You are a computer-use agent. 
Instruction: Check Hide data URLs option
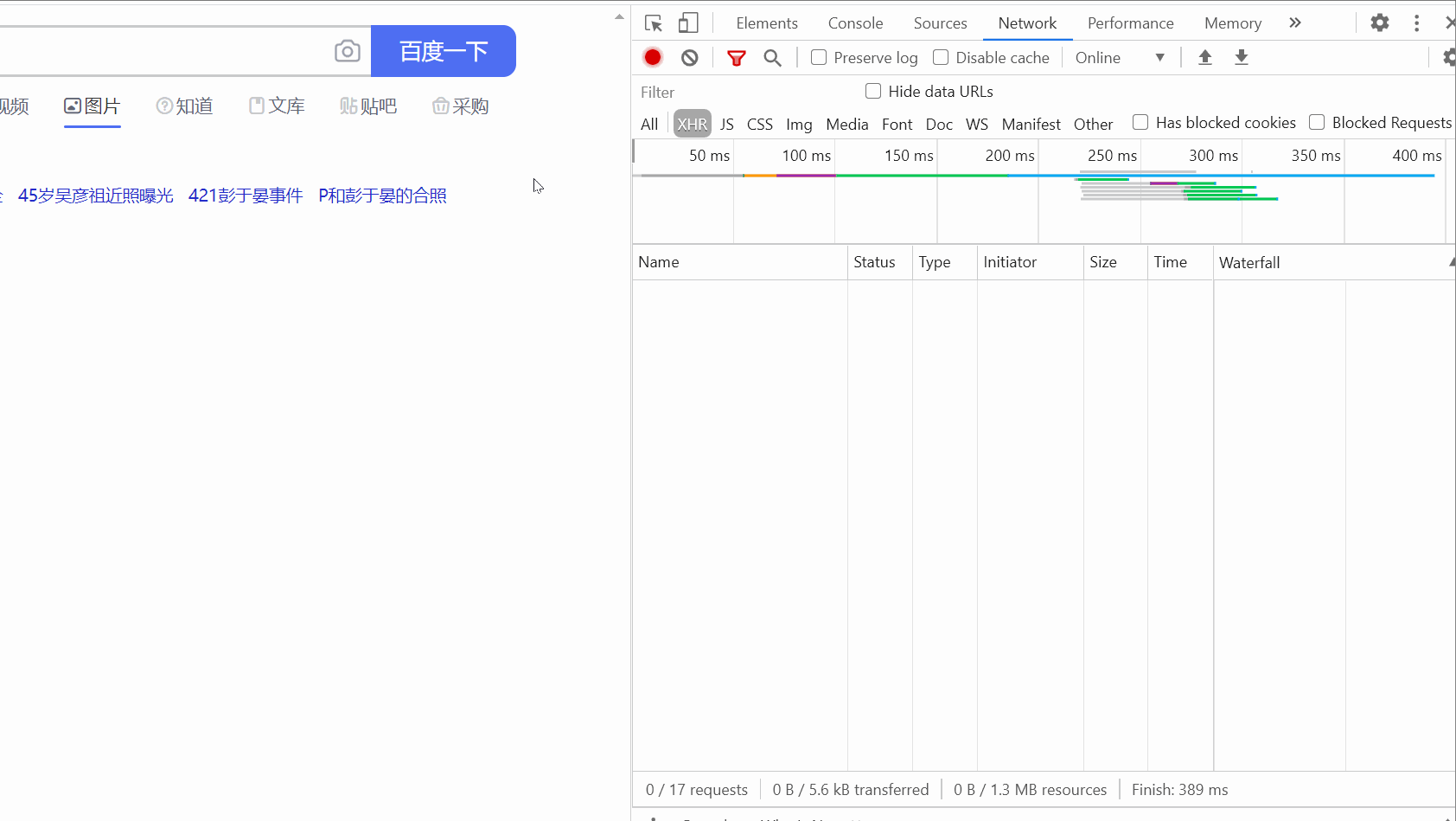click(x=873, y=92)
